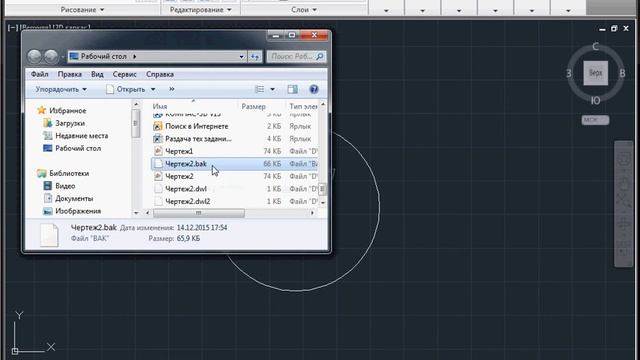Click the ViewCube Ю south label

596,100
